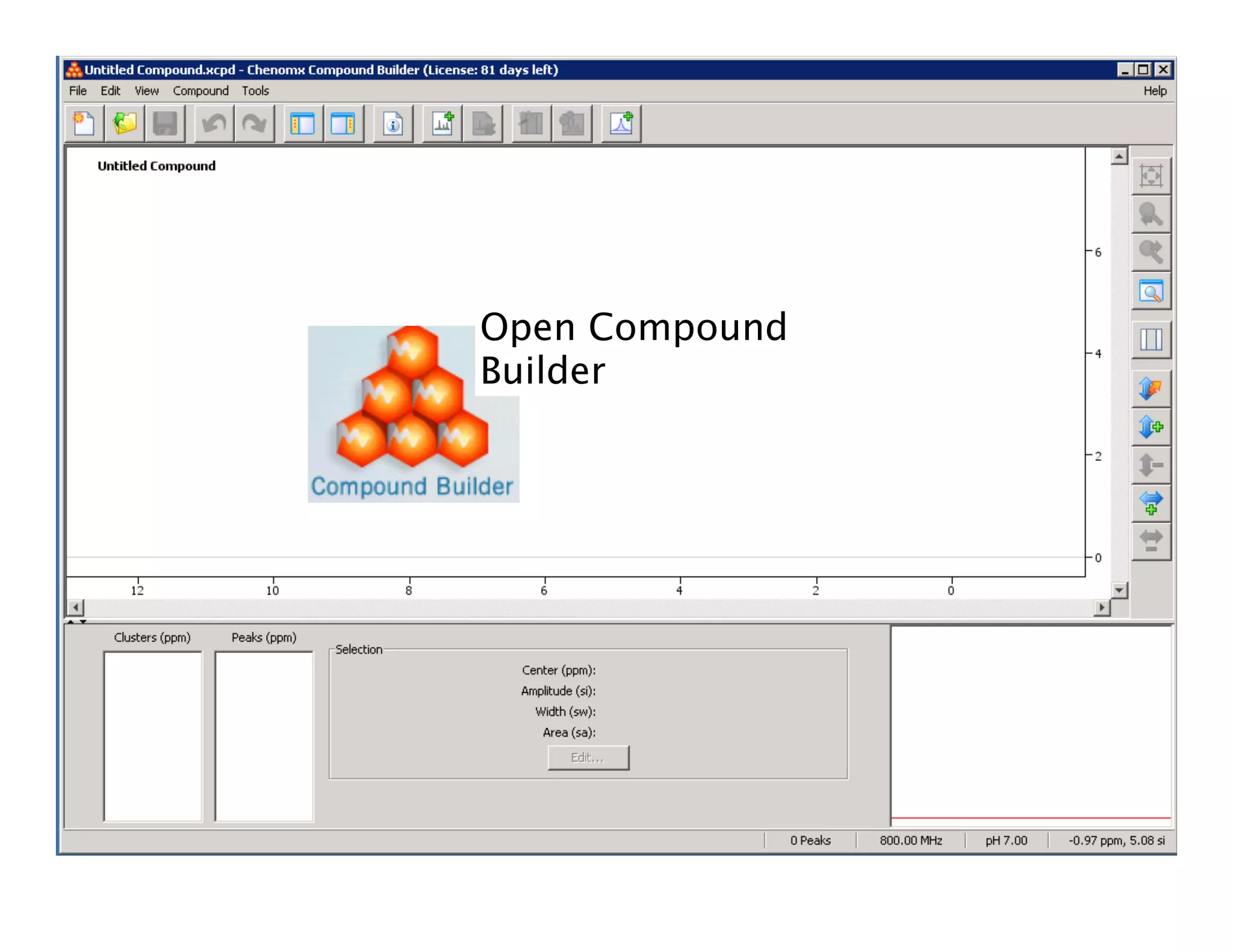1233x952 pixels.
Task: Add spectrum overlay with green plus
Action: [443, 124]
